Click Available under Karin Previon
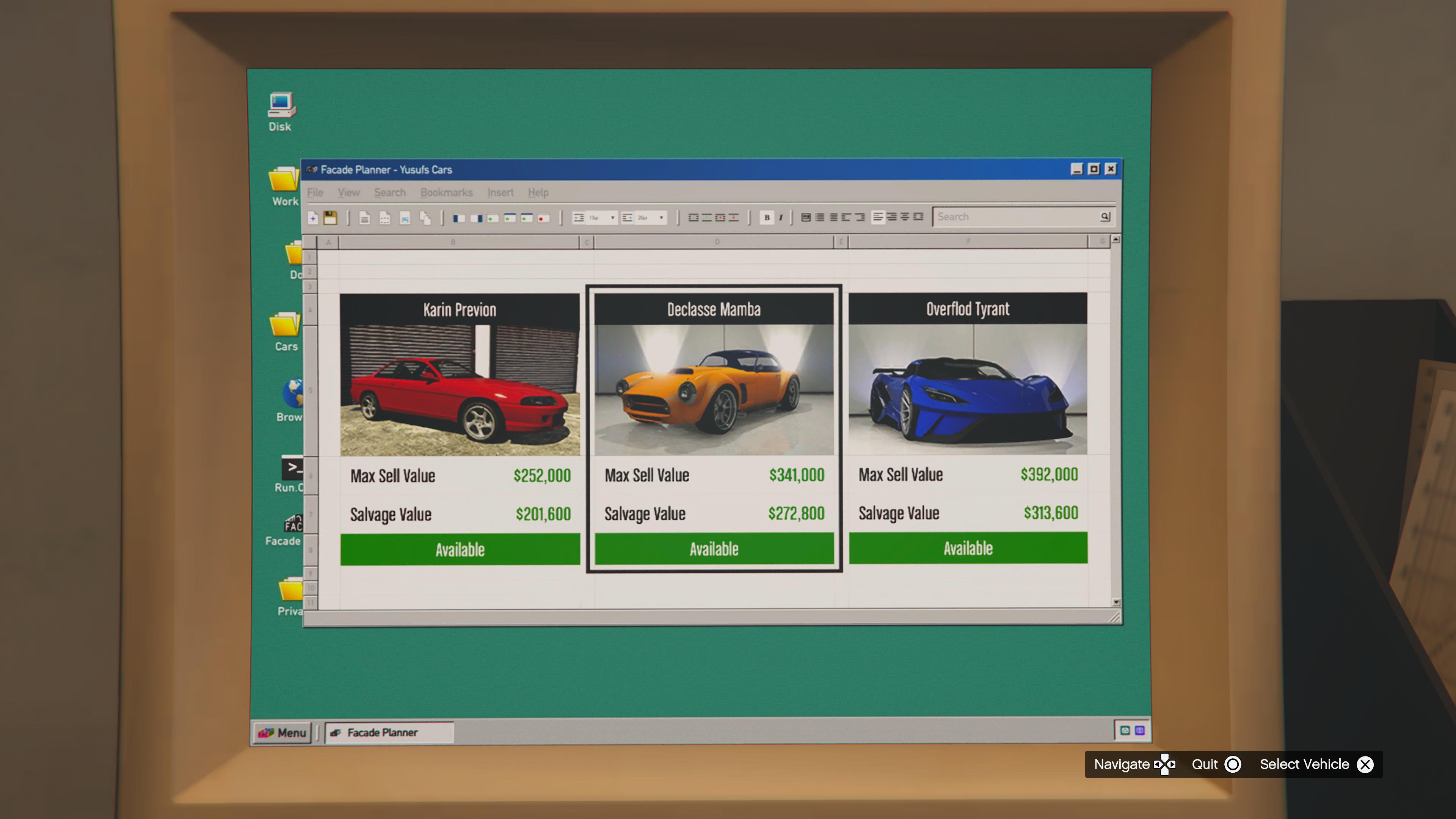 (460, 549)
